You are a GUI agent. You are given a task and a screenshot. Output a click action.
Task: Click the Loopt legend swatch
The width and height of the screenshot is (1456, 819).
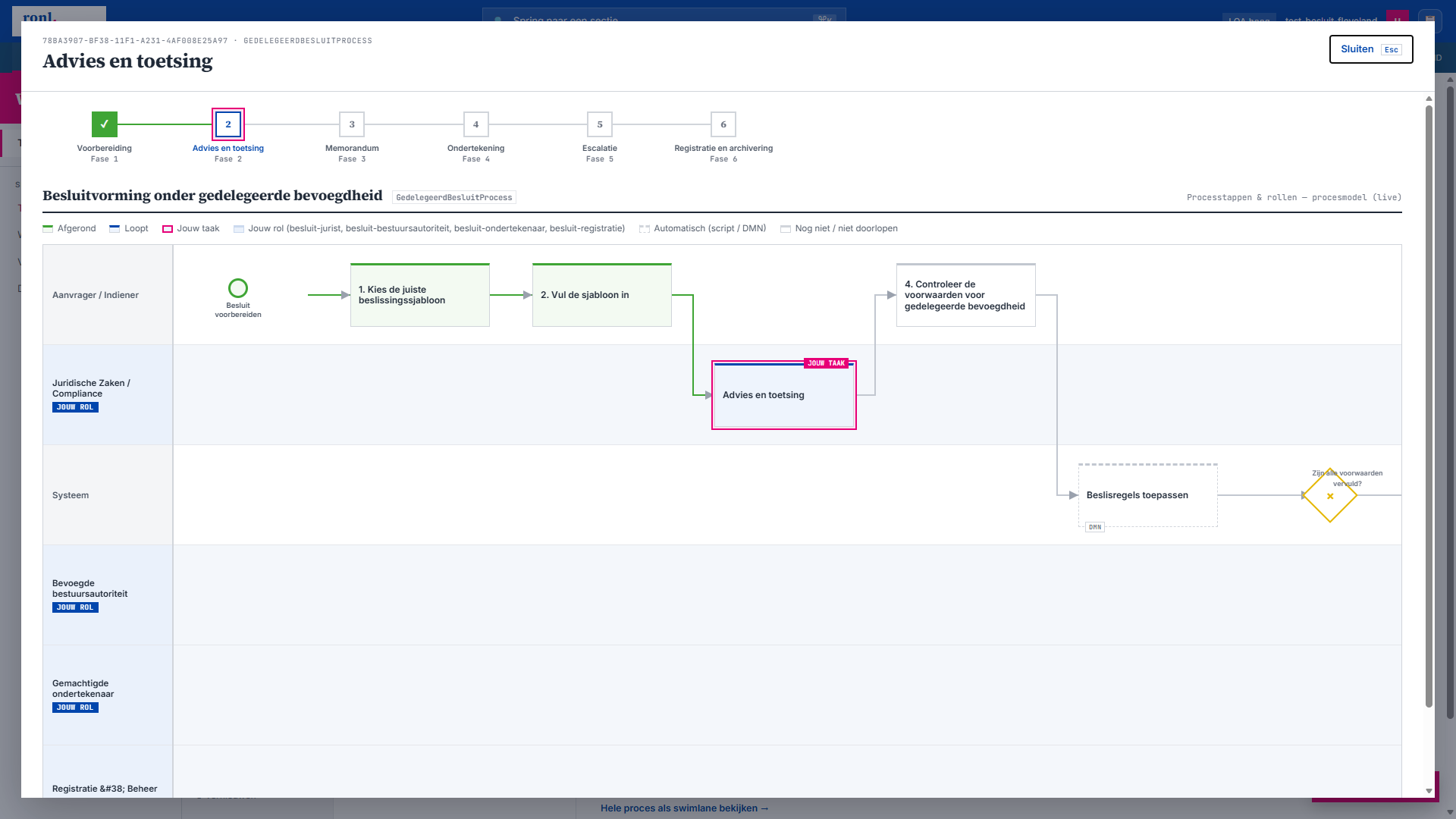[115, 228]
